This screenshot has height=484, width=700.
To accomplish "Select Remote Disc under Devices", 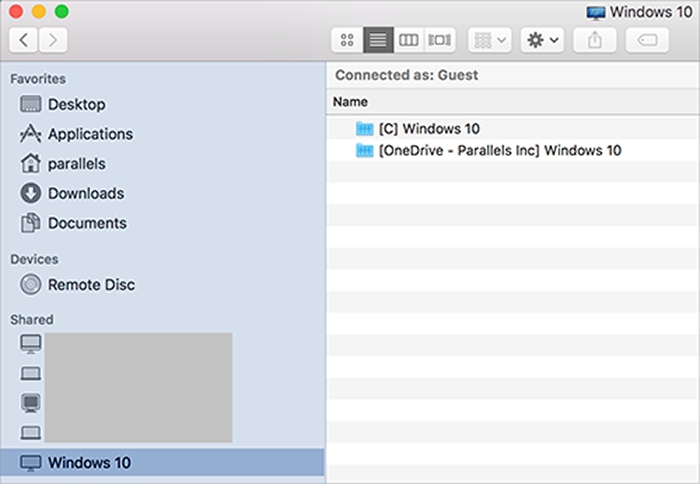I will tap(91, 285).
